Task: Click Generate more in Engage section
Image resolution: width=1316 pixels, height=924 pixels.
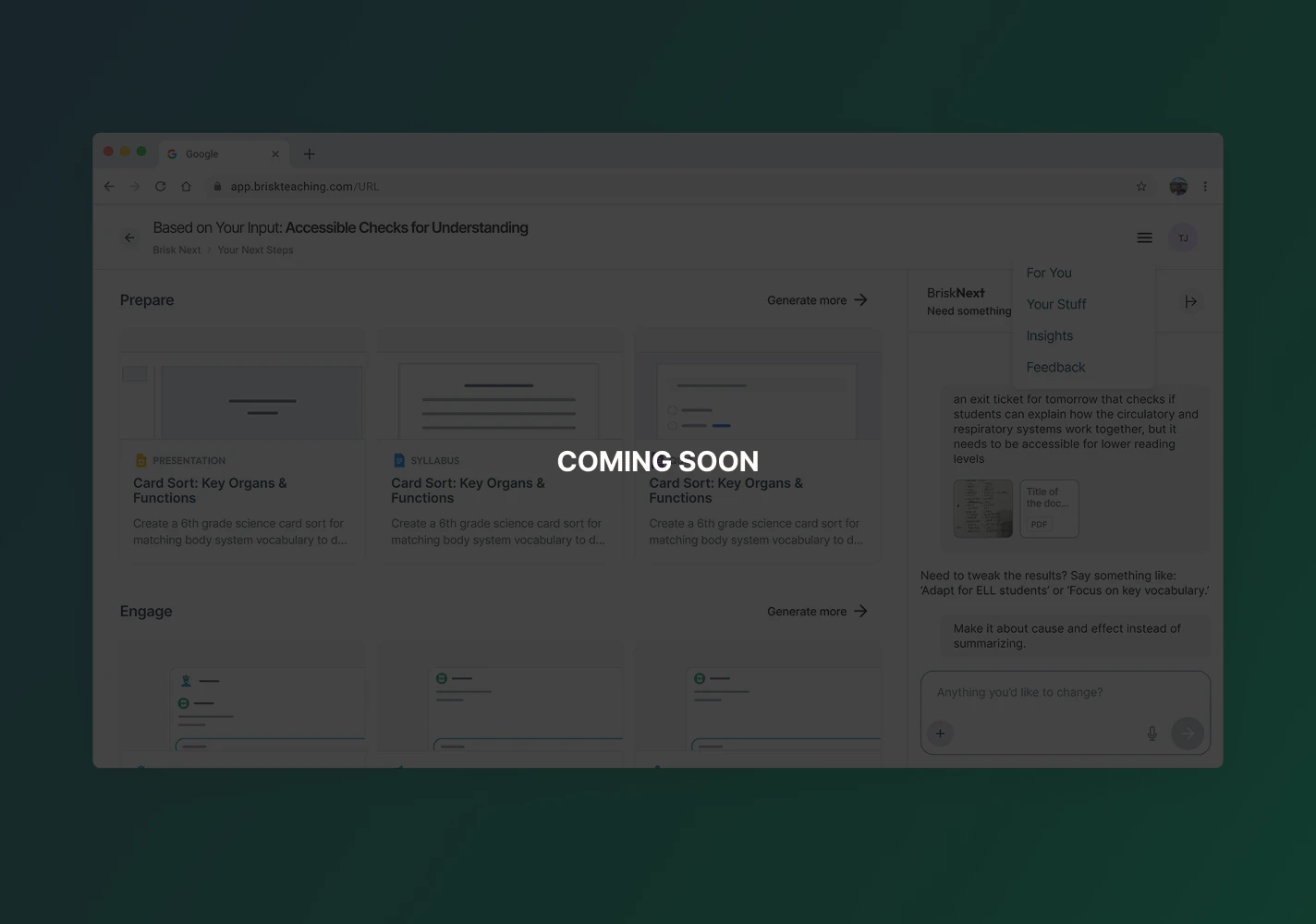Action: coord(817,612)
